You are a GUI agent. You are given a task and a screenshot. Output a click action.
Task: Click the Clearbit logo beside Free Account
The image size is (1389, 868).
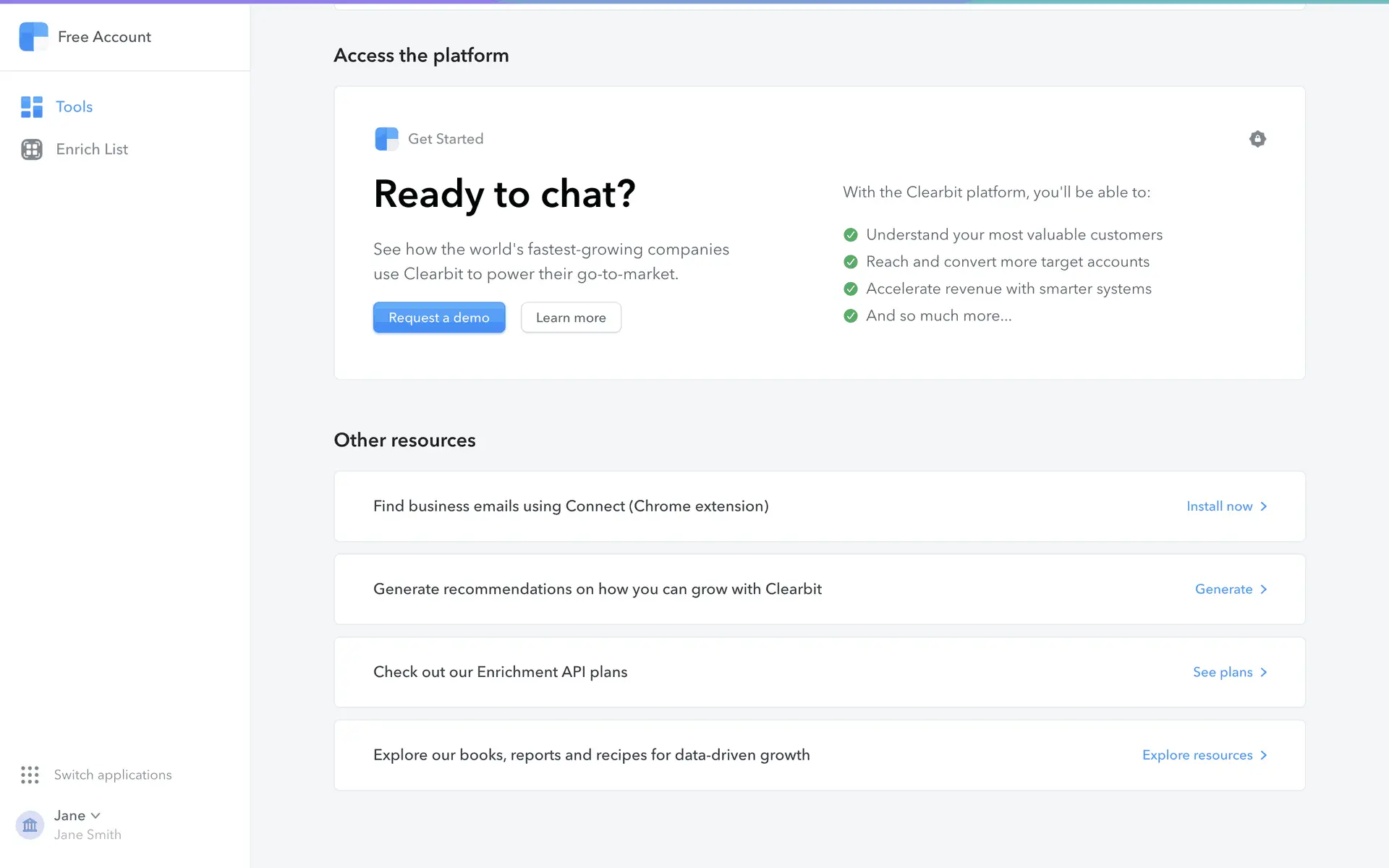[x=33, y=36]
